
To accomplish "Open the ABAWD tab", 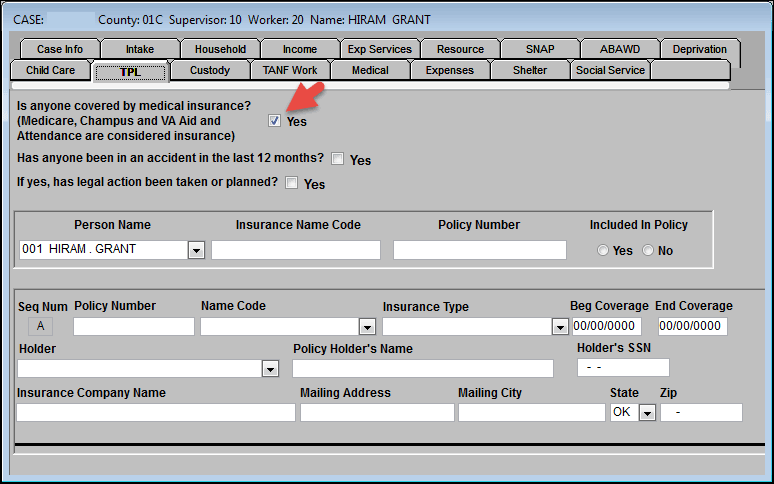I will [620, 49].
